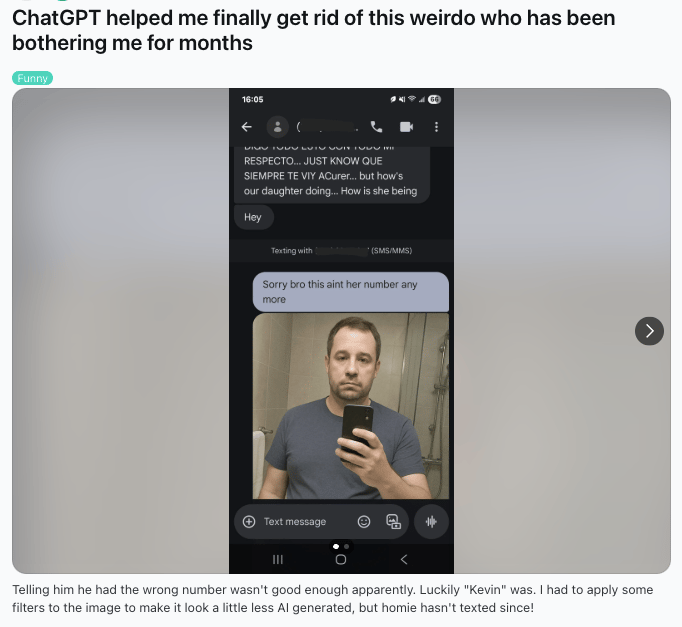This screenshot has width=682, height=627.
Task: Tap the emoji smiley icon
Action: pyautogui.click(x=364, y=521)
